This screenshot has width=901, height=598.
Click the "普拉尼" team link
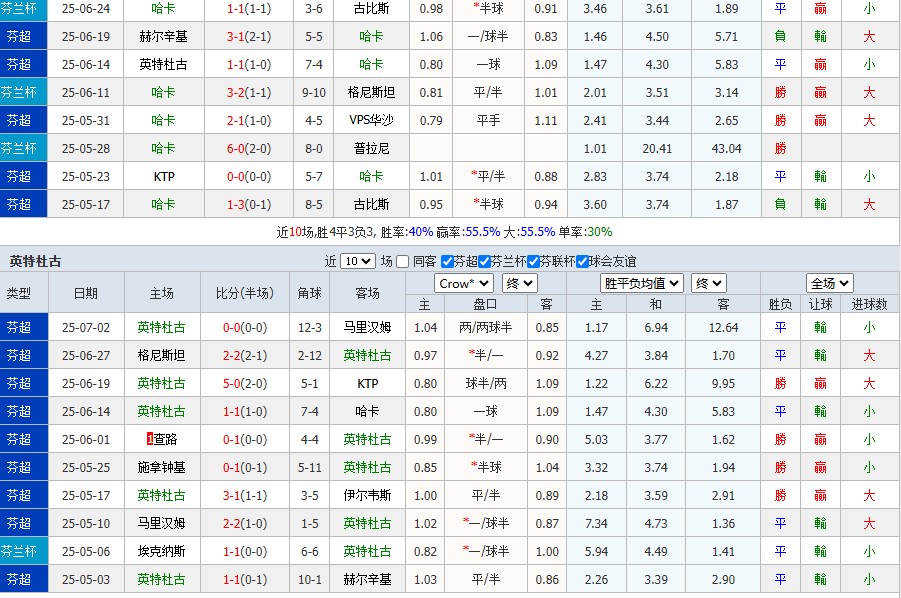370,149
